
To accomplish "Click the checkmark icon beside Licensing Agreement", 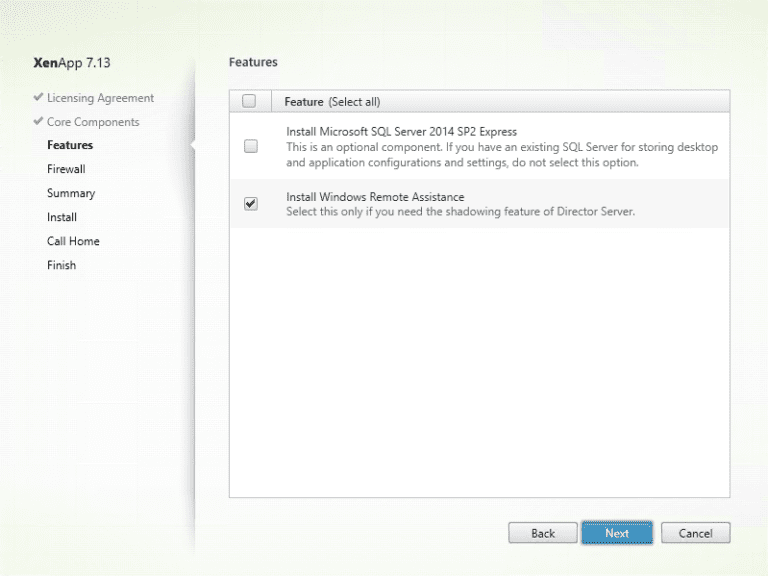I will click(x=38, y=98).
